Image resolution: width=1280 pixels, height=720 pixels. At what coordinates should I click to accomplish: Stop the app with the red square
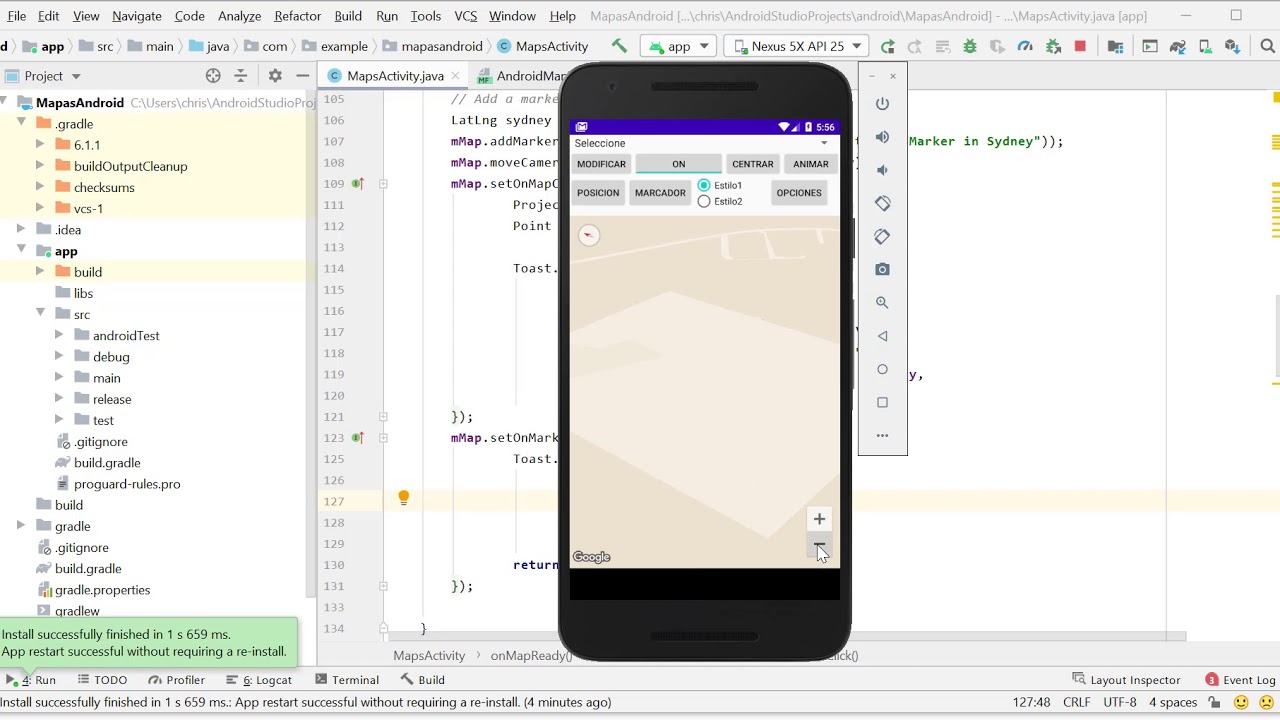(x=1080, y=46)
